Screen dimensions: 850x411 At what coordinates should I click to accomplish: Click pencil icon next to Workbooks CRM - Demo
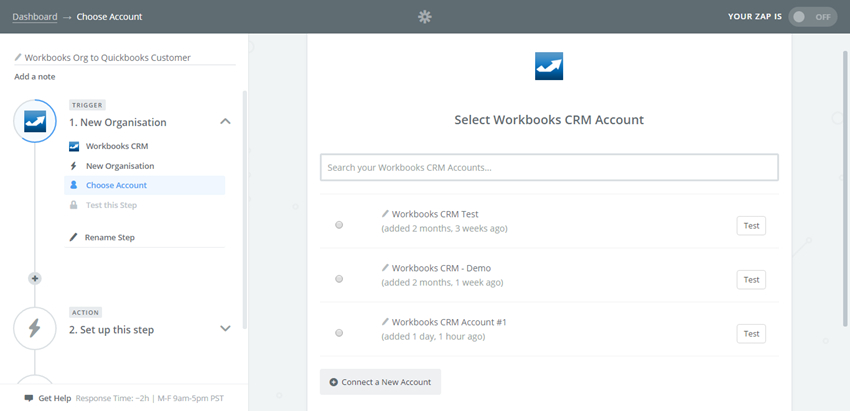point(385,268)
